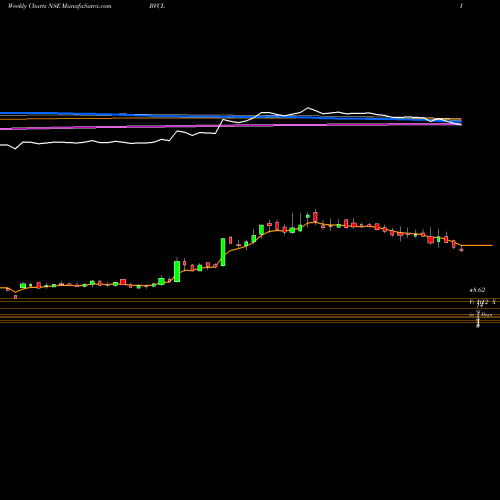This screenshot has width=500, height=500.
Task: Select the tallest green weekly candlestick
Action: pyautogui.click(x=223, y=252)
